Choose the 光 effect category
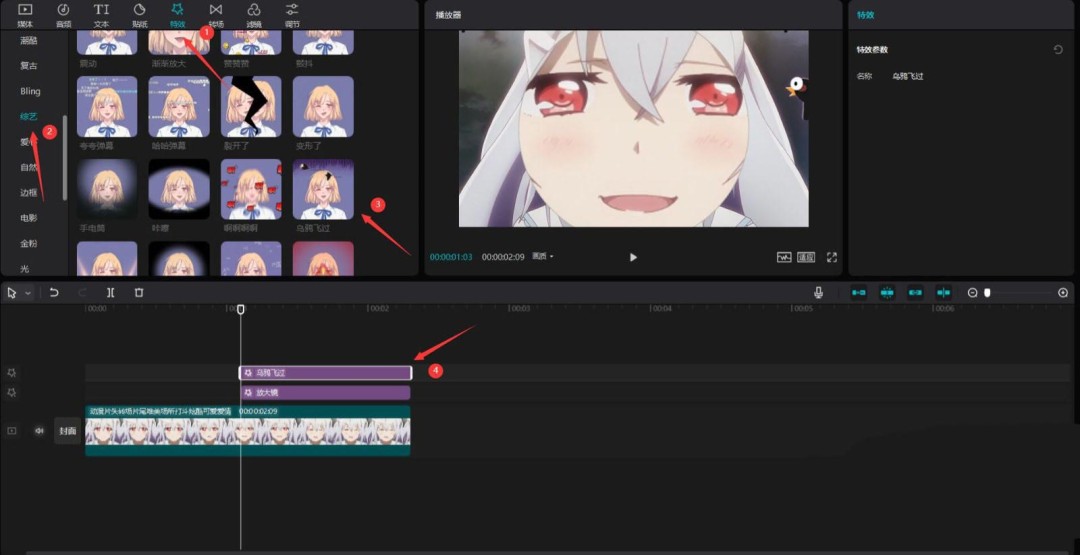 (x=25, y=269)
